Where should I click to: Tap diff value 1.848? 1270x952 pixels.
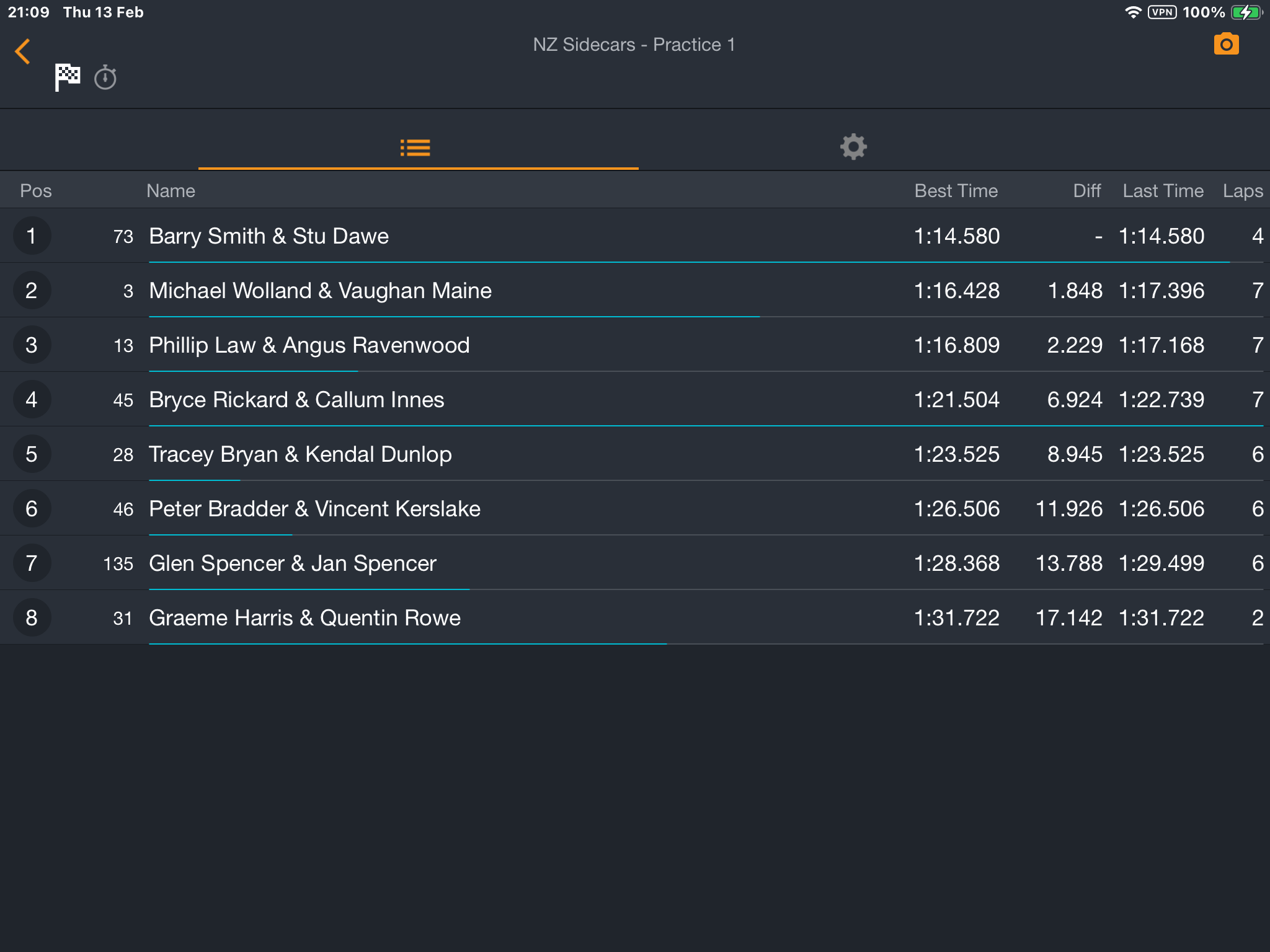click(x=1075, y=291)
